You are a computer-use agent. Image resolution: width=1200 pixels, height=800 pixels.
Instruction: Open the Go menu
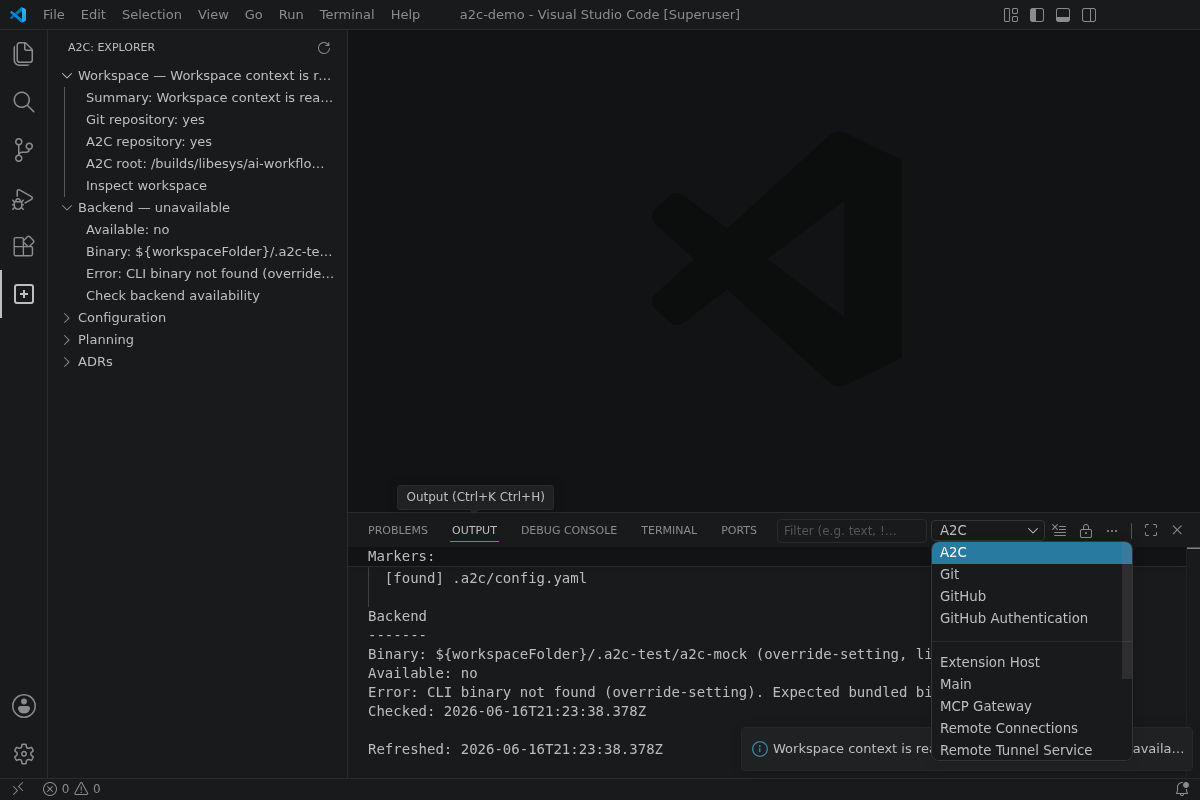(x=254, y=15)
